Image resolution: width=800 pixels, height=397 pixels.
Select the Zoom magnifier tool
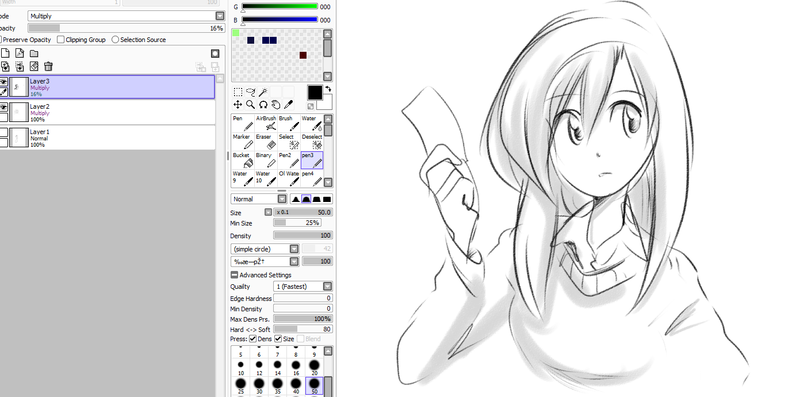251,105
